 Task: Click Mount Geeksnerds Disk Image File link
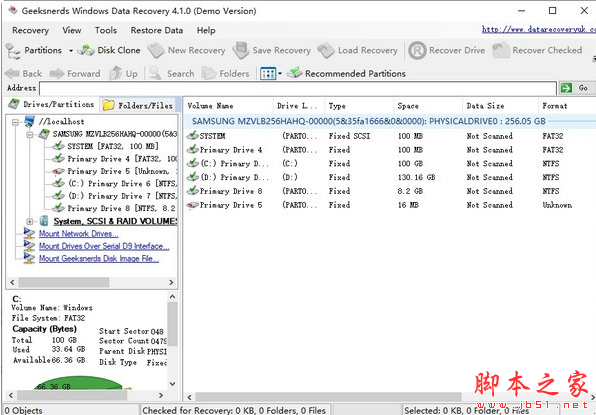99,259
